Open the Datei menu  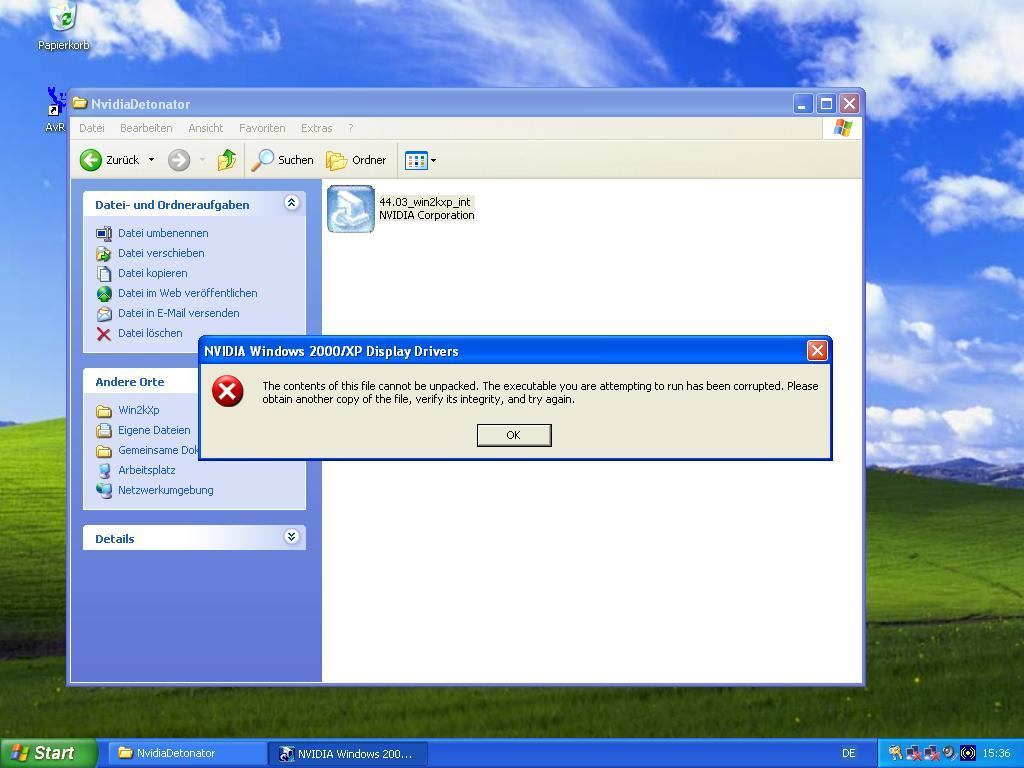point(91,128)
